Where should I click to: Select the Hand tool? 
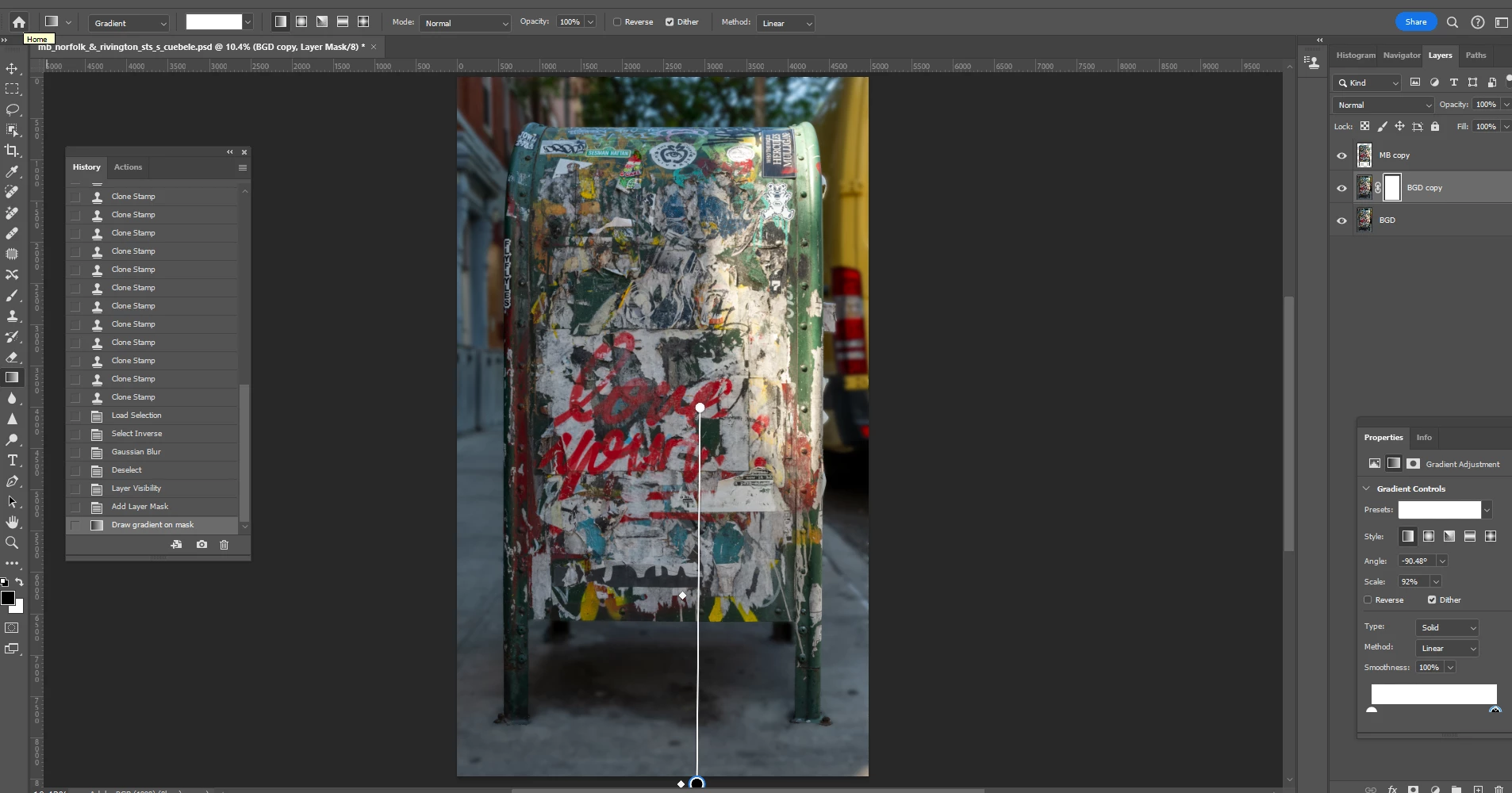(x=12, y=522)
